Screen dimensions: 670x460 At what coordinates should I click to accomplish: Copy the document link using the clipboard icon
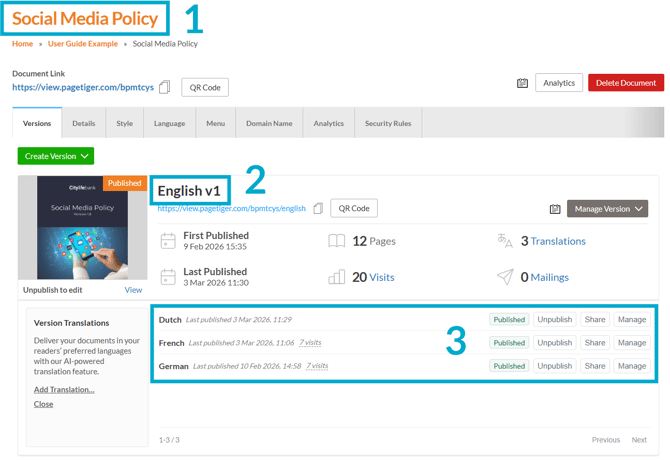pyautogui.click(x=165, y=87)
